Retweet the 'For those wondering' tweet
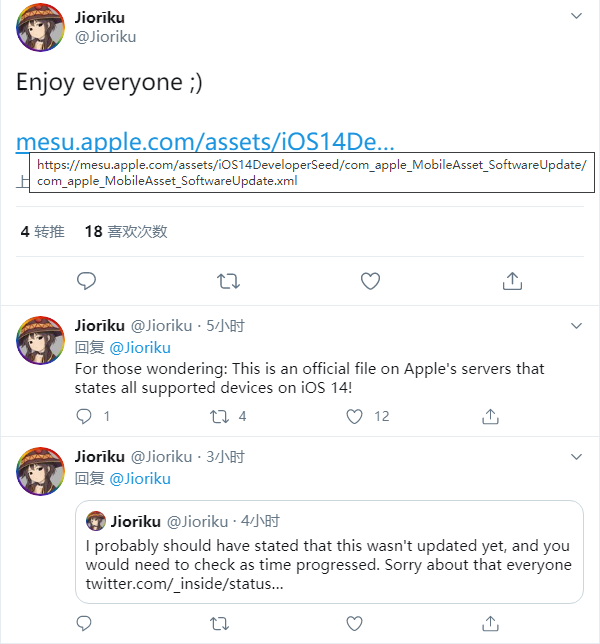Screen dimensions: 600x644 pos(220,416)
